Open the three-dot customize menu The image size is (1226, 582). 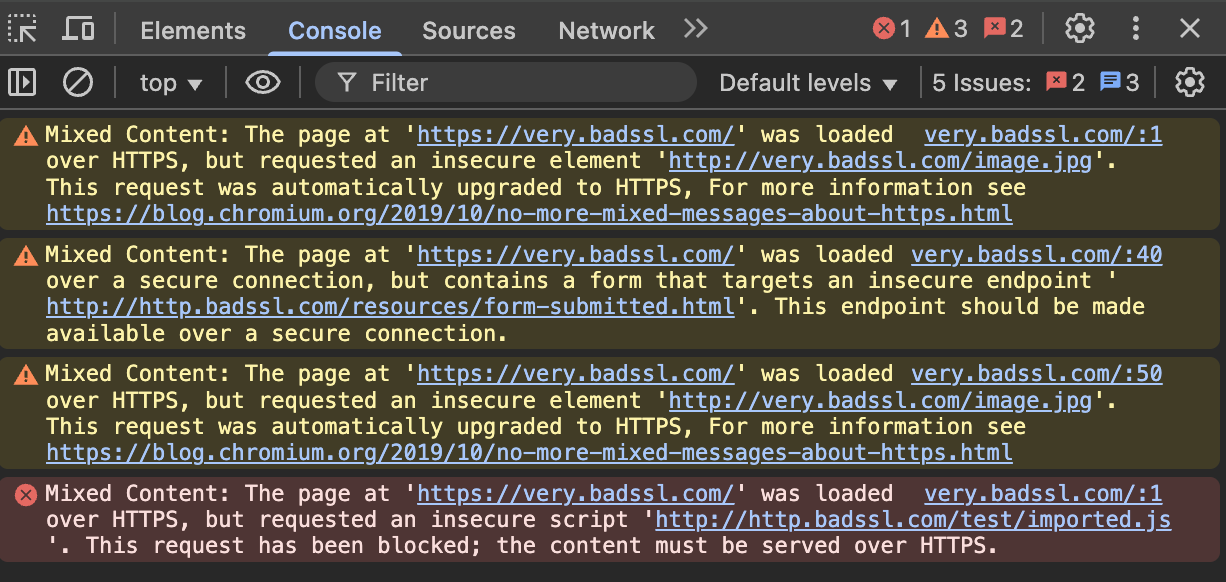click(1136, 29)
